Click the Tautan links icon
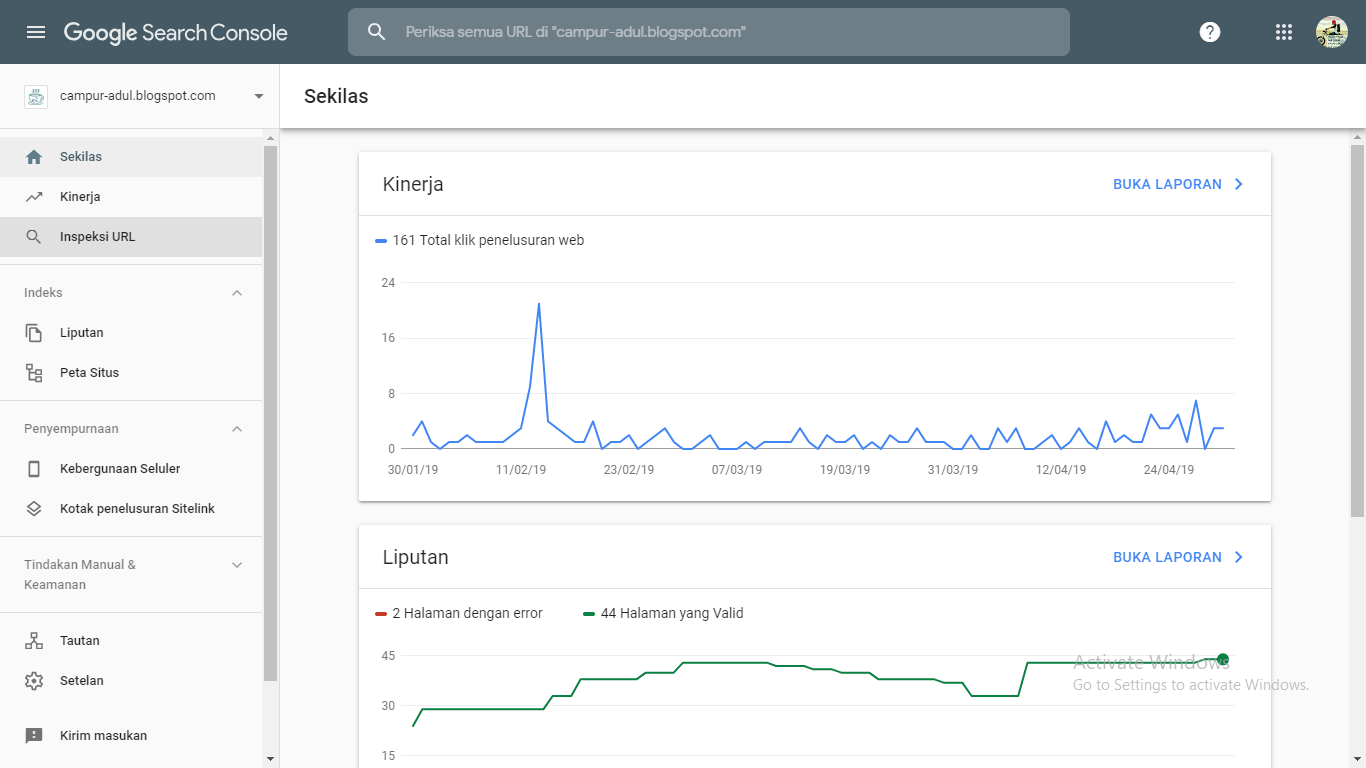This screenshot has width=1366, height=768. pos(34,641)
